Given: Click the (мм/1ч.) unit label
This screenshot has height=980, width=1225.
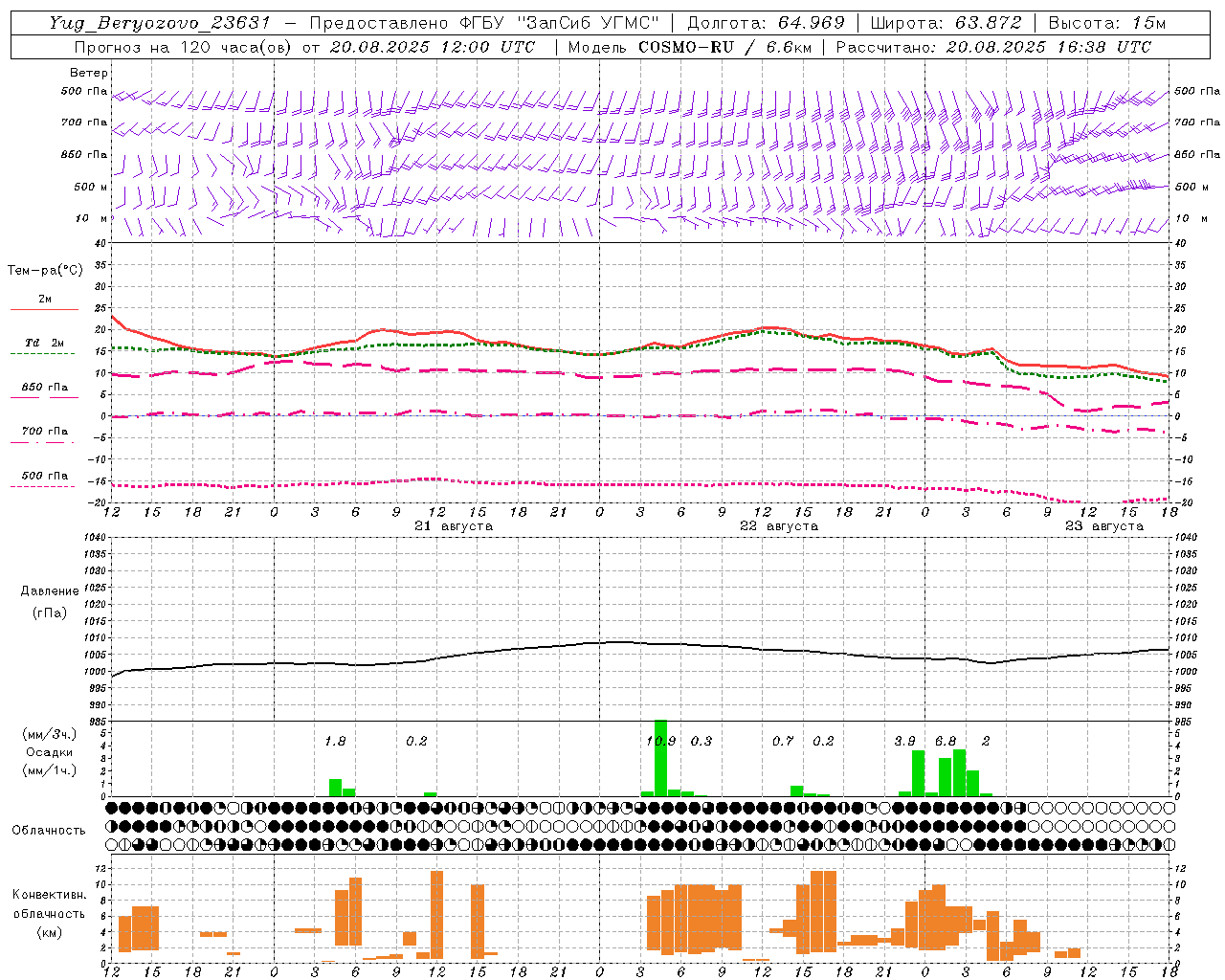Looking at the screenshot, I should [50, 770].
